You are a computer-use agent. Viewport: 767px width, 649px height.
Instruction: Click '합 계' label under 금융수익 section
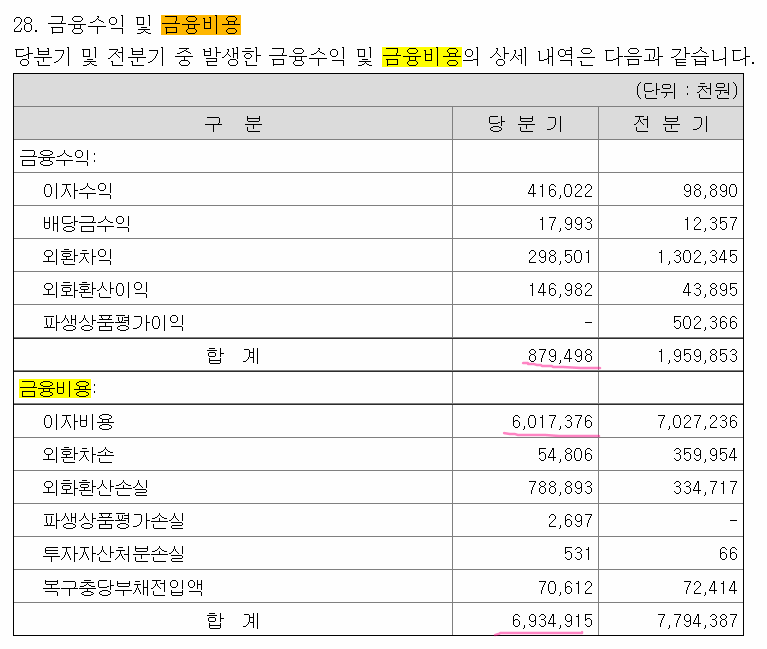233,356
